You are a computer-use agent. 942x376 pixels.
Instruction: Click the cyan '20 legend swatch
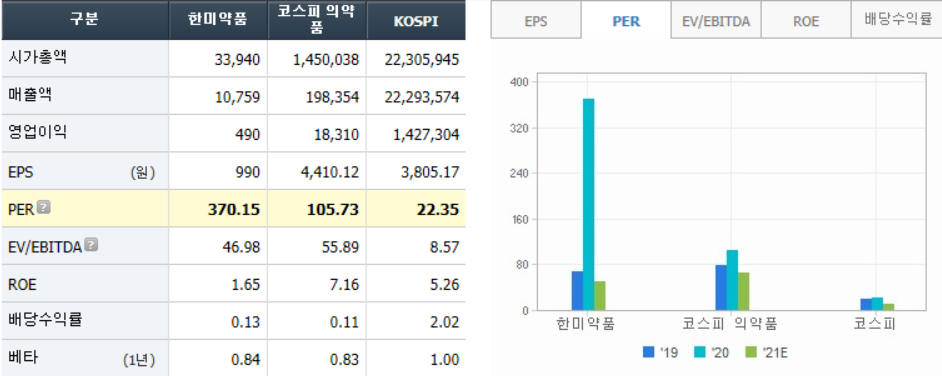coord(699,352)
